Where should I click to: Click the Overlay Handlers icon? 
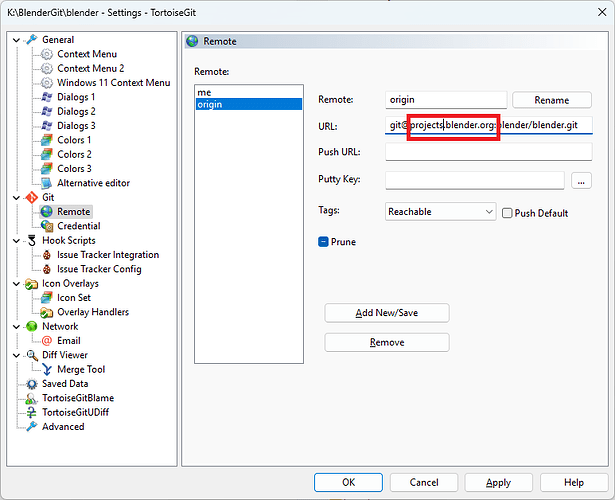pos(47,313)
